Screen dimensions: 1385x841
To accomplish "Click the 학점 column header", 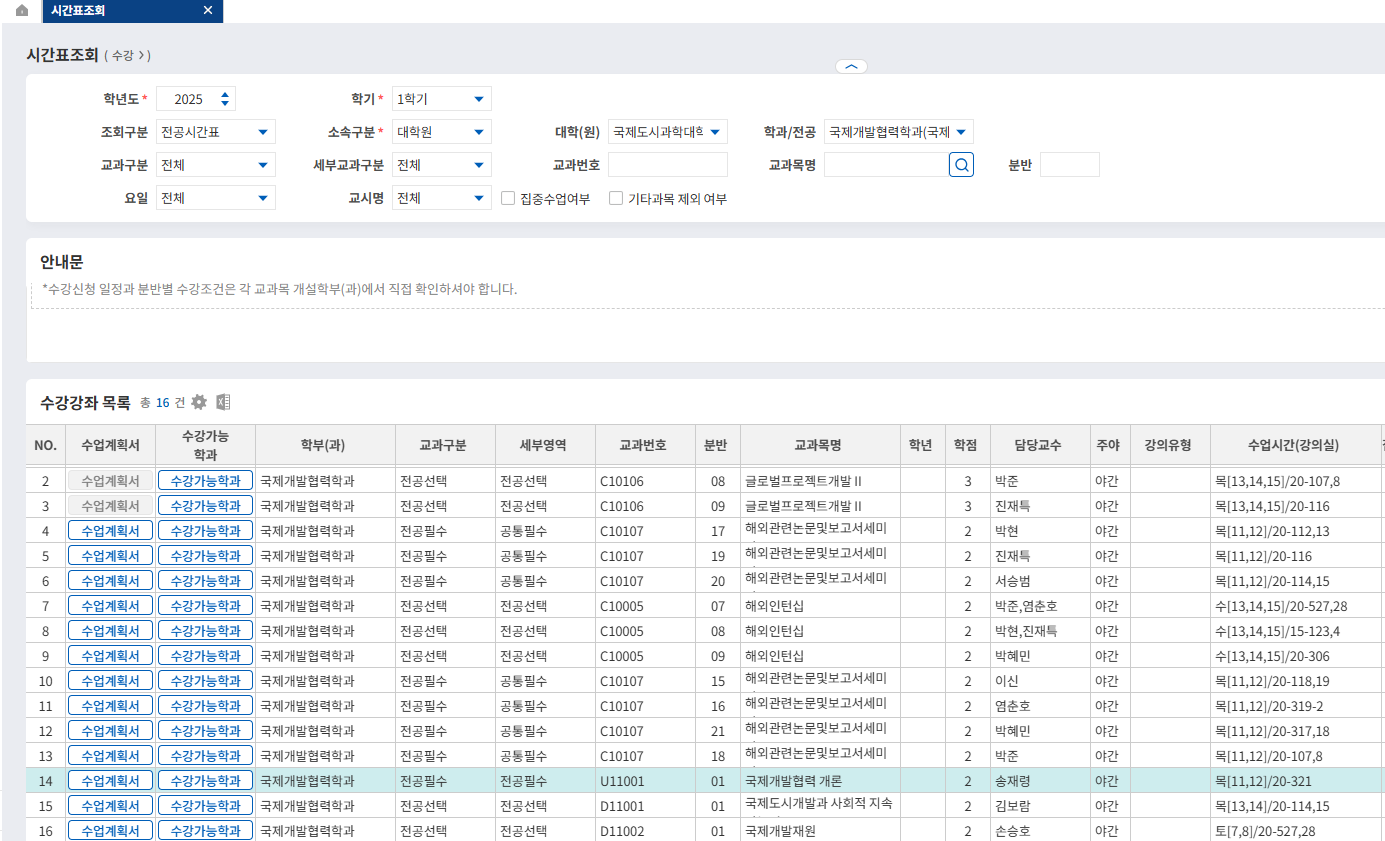I will 967,445.
